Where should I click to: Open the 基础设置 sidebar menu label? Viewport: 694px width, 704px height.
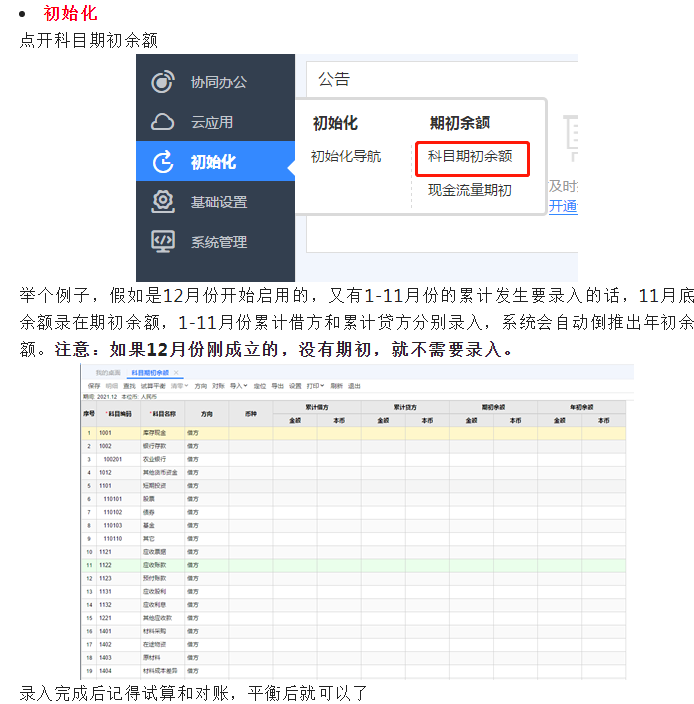[x=219, y=202]
